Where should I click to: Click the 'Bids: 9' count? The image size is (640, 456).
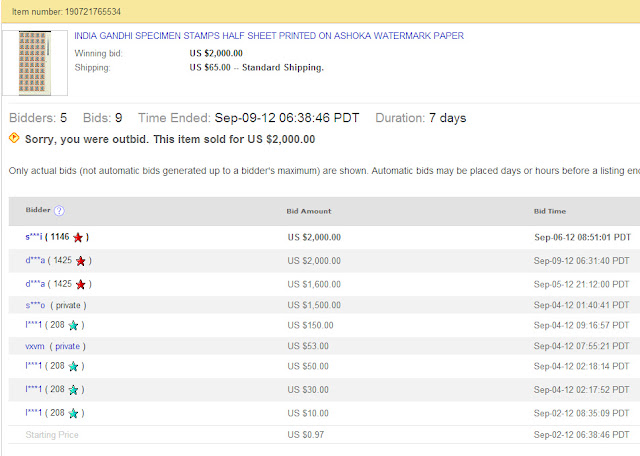coord(102,118)
